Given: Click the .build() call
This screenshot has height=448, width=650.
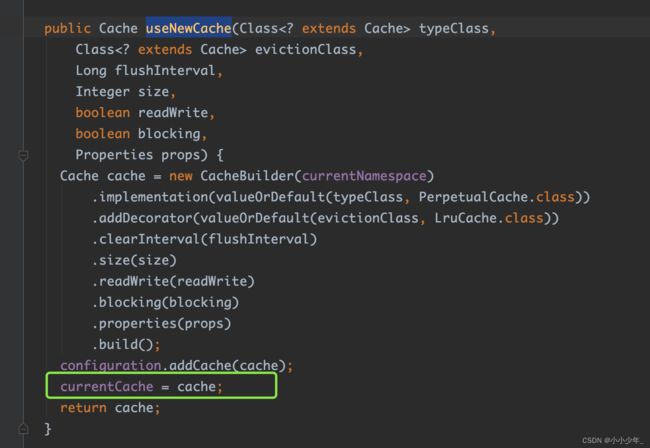Looking at the screenshot, I should (126, 345).
